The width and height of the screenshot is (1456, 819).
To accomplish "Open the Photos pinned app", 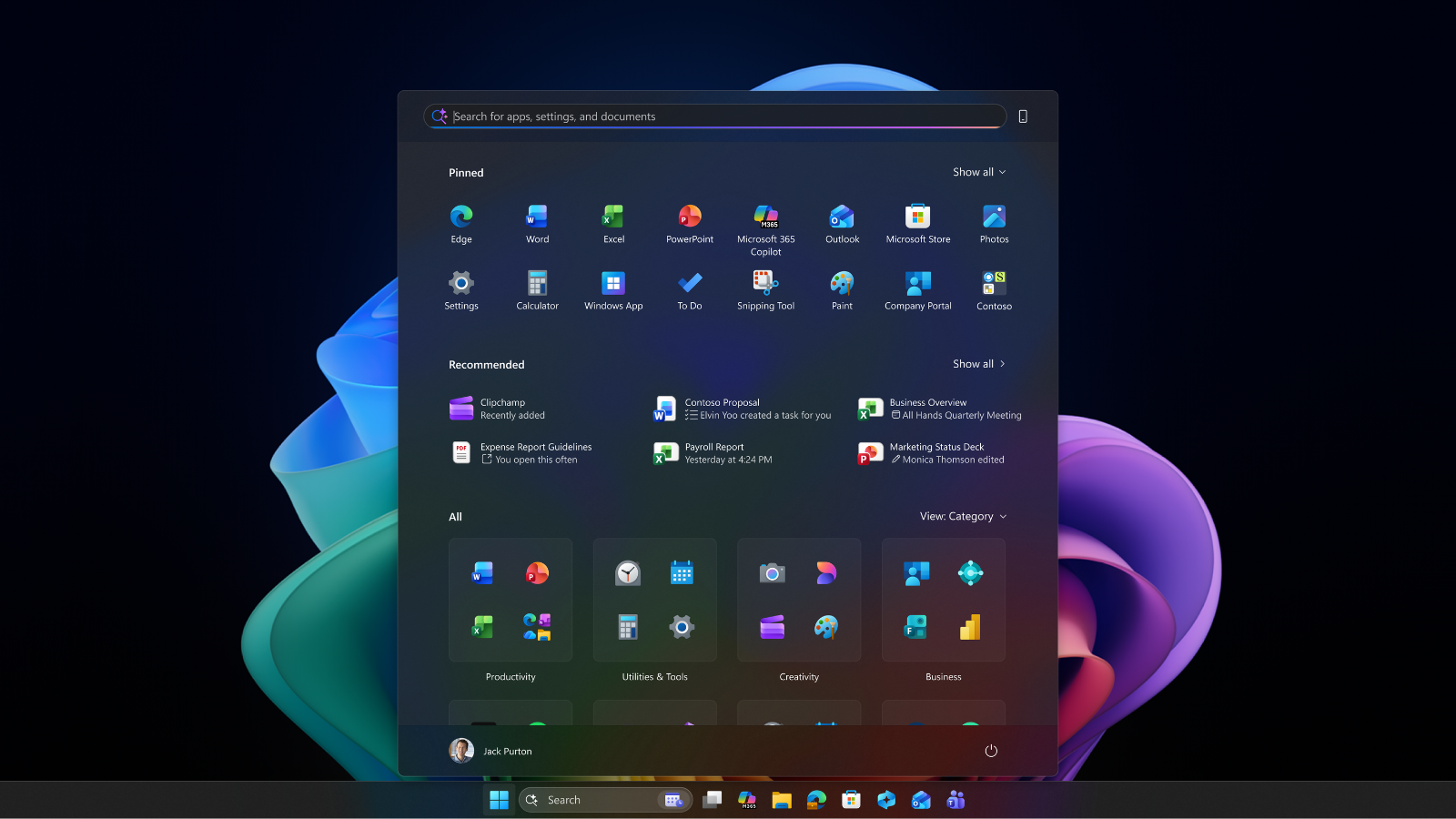I will [x=994, y=224].
